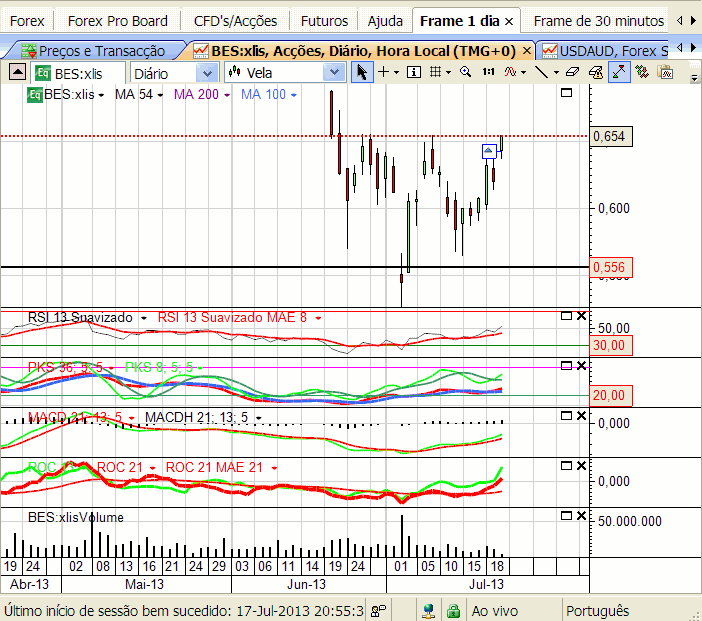Open MA 100 indicator menu

[294, 95]
